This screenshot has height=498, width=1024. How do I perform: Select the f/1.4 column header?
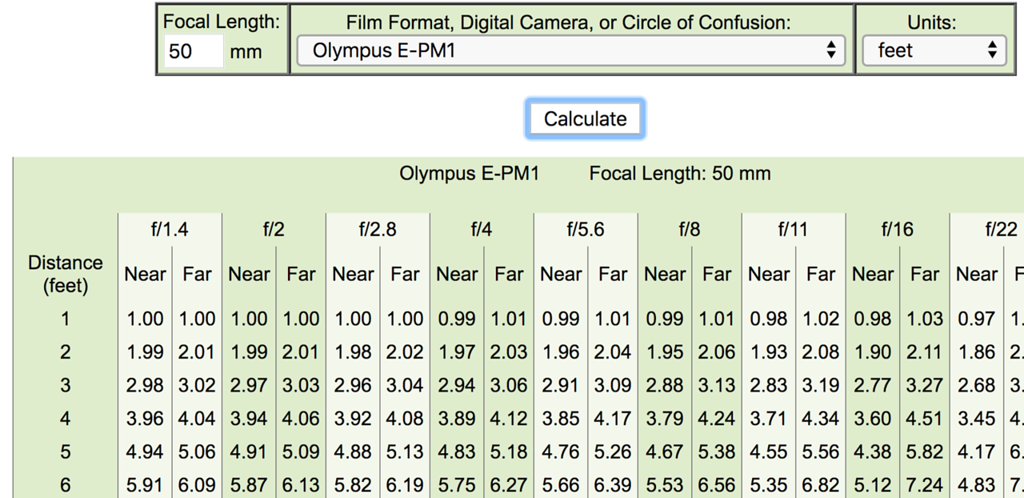(170, 229)
